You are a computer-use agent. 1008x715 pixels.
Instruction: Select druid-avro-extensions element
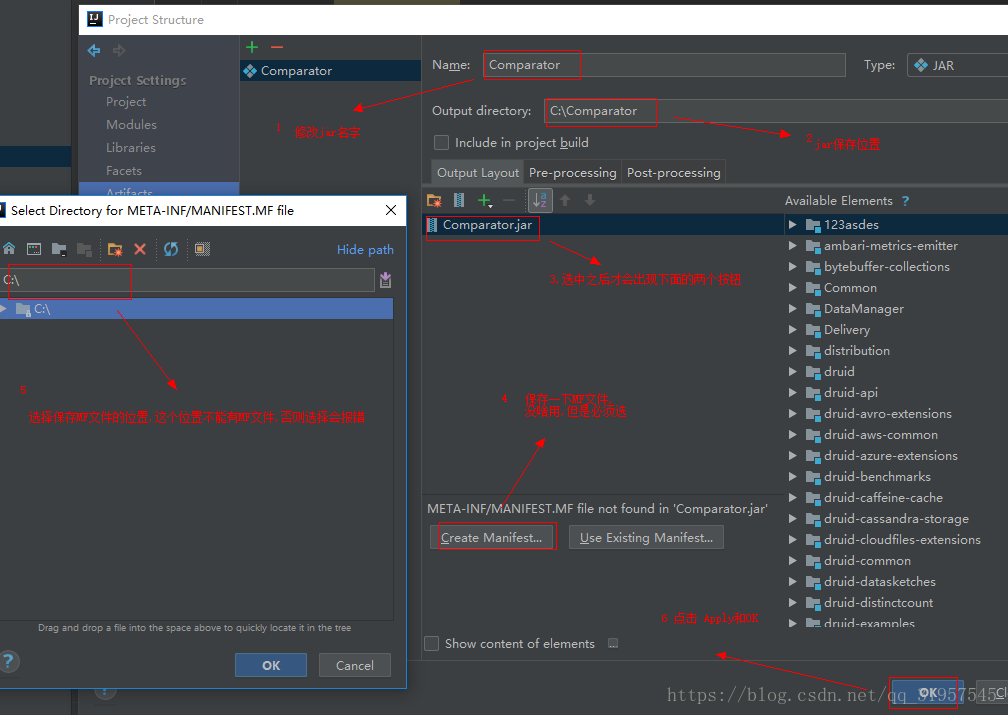click(888, 414)
